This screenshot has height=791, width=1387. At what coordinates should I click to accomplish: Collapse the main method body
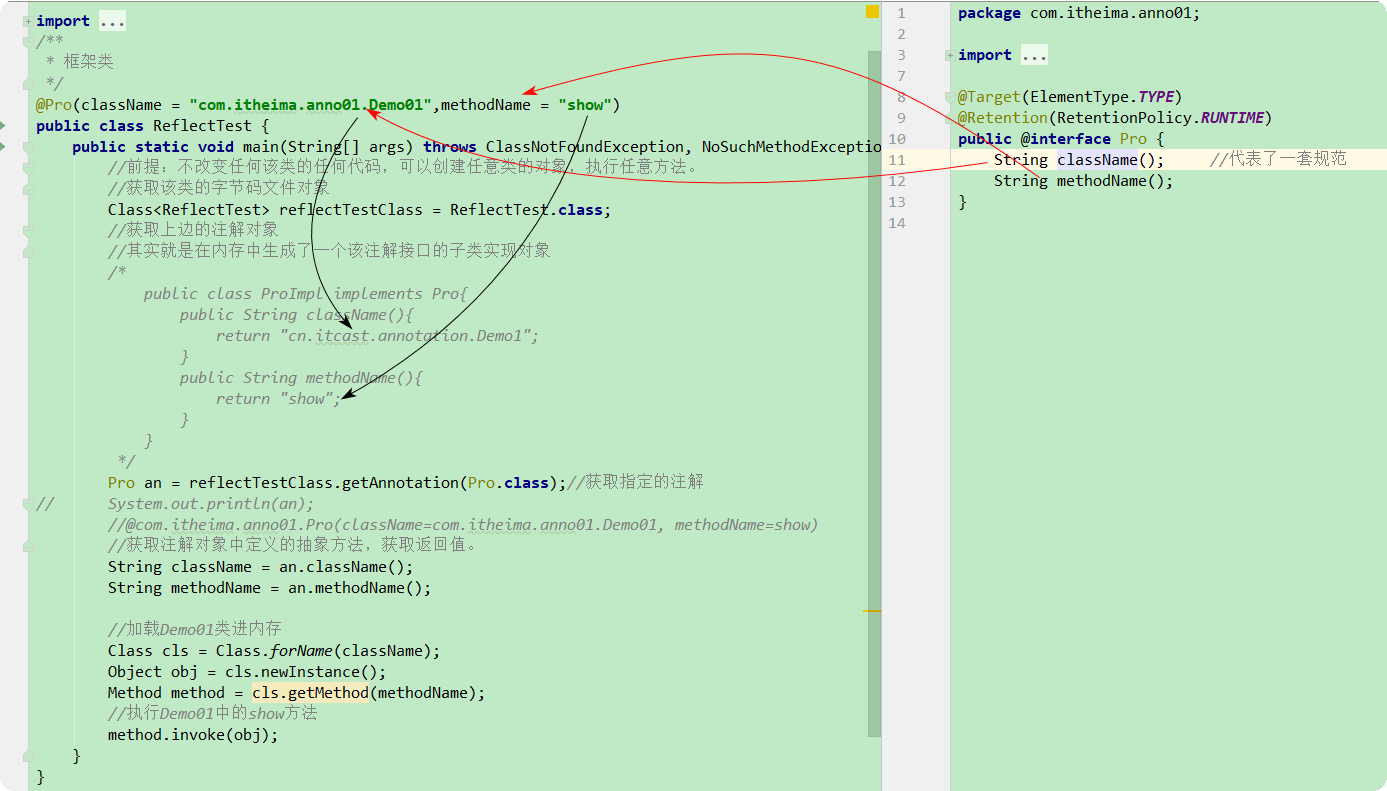[x=28, y=147]
